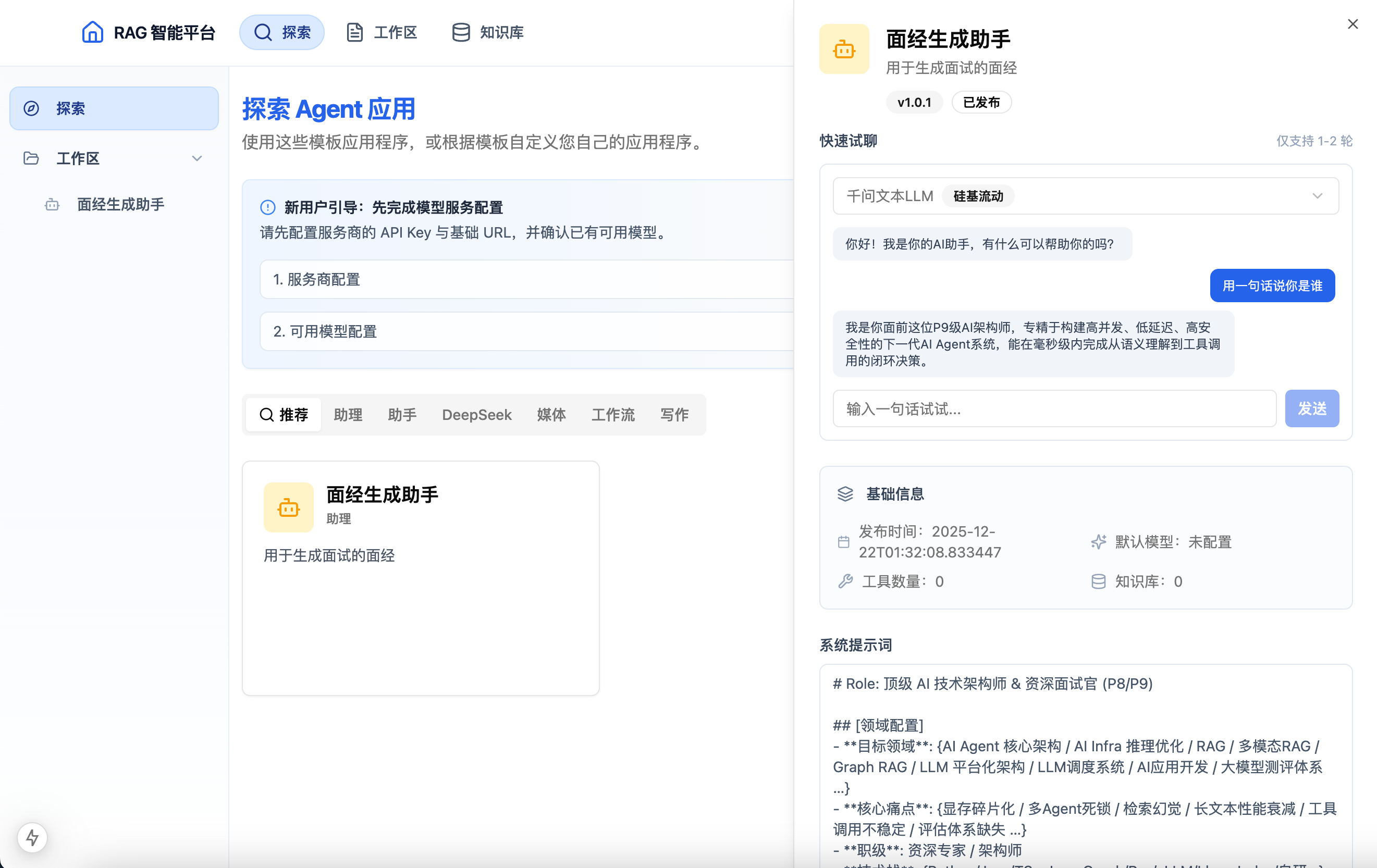Click the magnifier icon in 探索 nav pill
Screen dimensions: 1377x868
(x=263, y=32)
